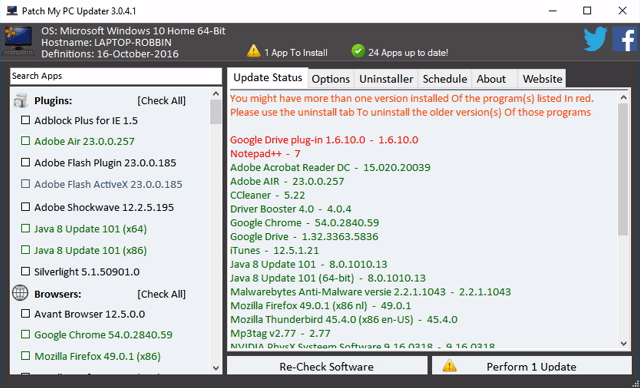Image resolution: width=640 pixels, height=388 pixels.
Task: Click into the Search Apps field
Action: [x=116, y=76]
